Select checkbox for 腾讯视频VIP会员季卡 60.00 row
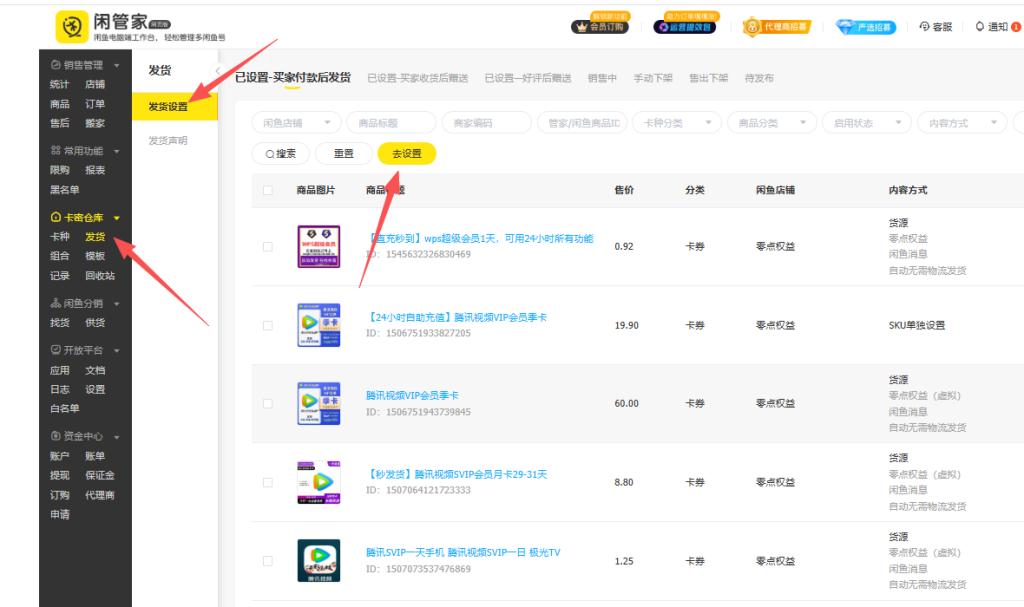The height and width of the screenshot is (607, 1024). [x=267, y=403]
